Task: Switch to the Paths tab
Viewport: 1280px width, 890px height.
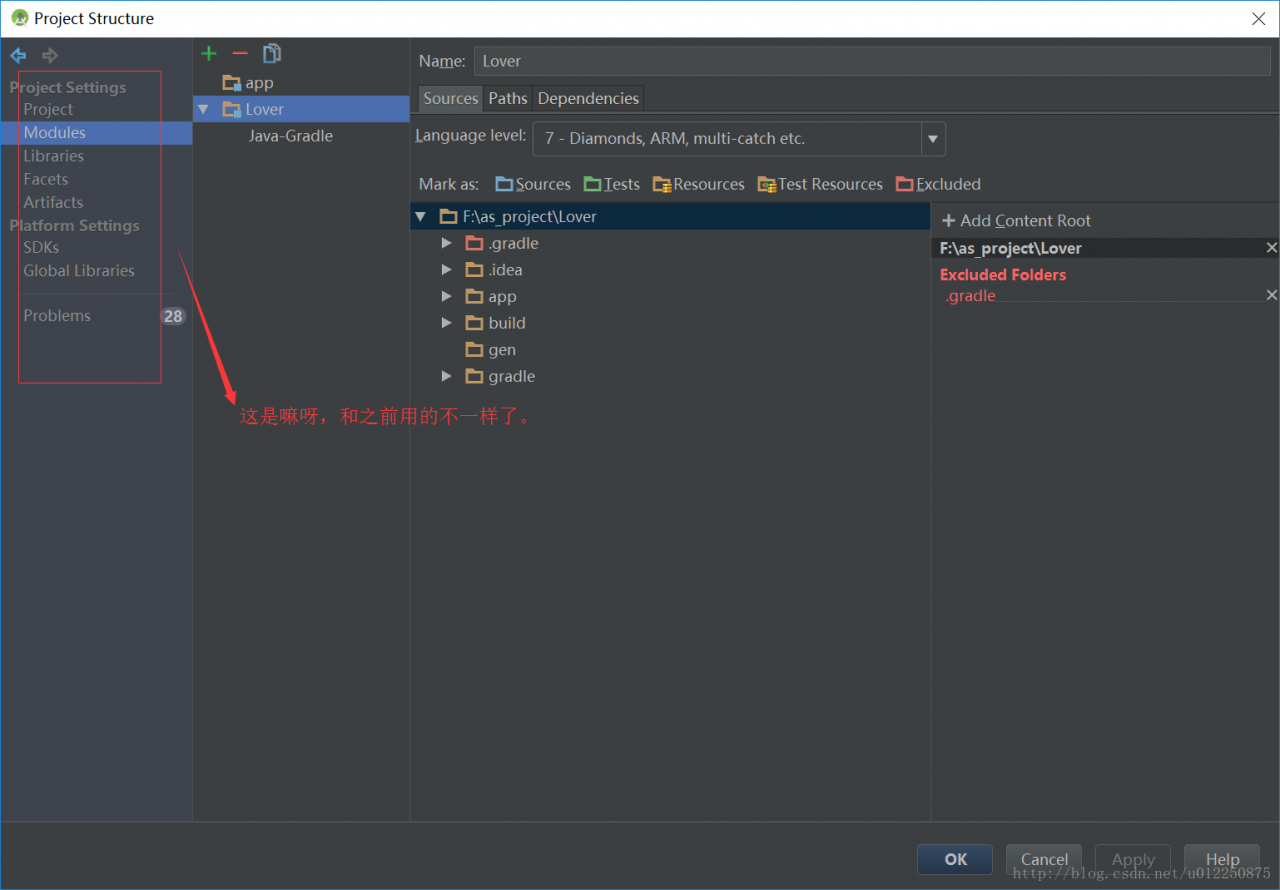Action: tap(507, 98)
